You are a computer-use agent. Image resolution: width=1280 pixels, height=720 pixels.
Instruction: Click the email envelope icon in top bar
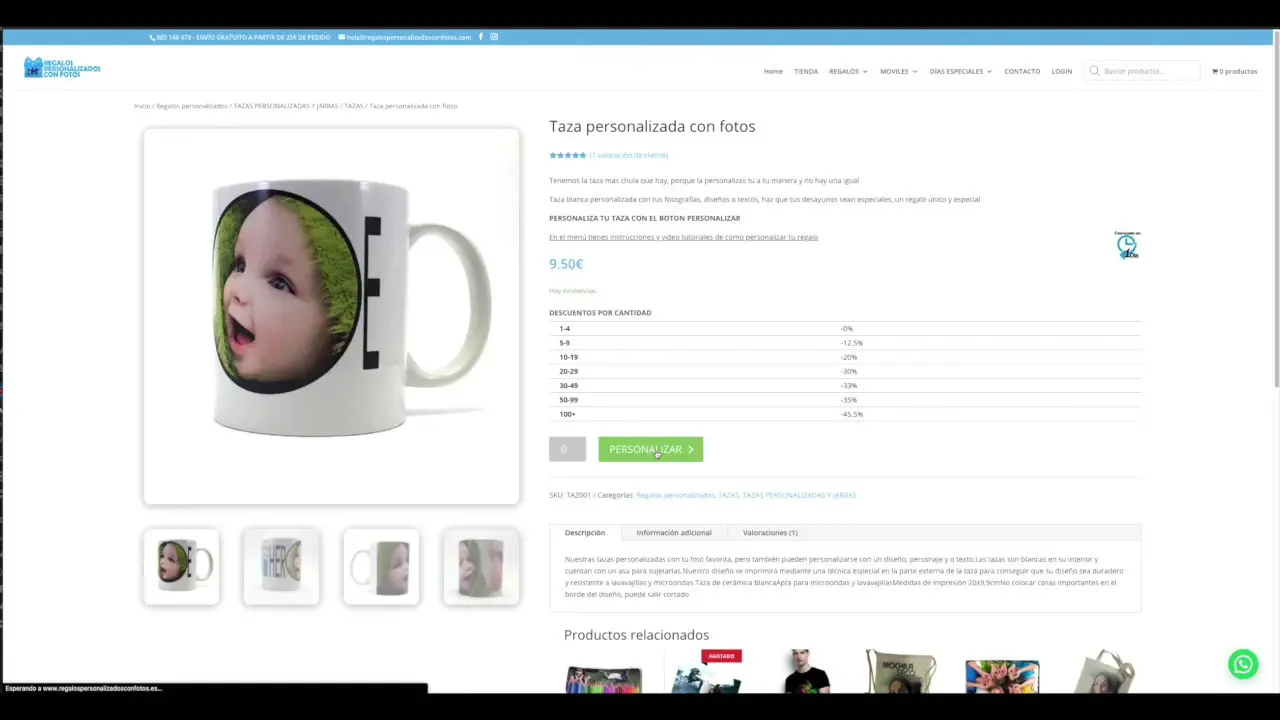[x=340, y=37]
